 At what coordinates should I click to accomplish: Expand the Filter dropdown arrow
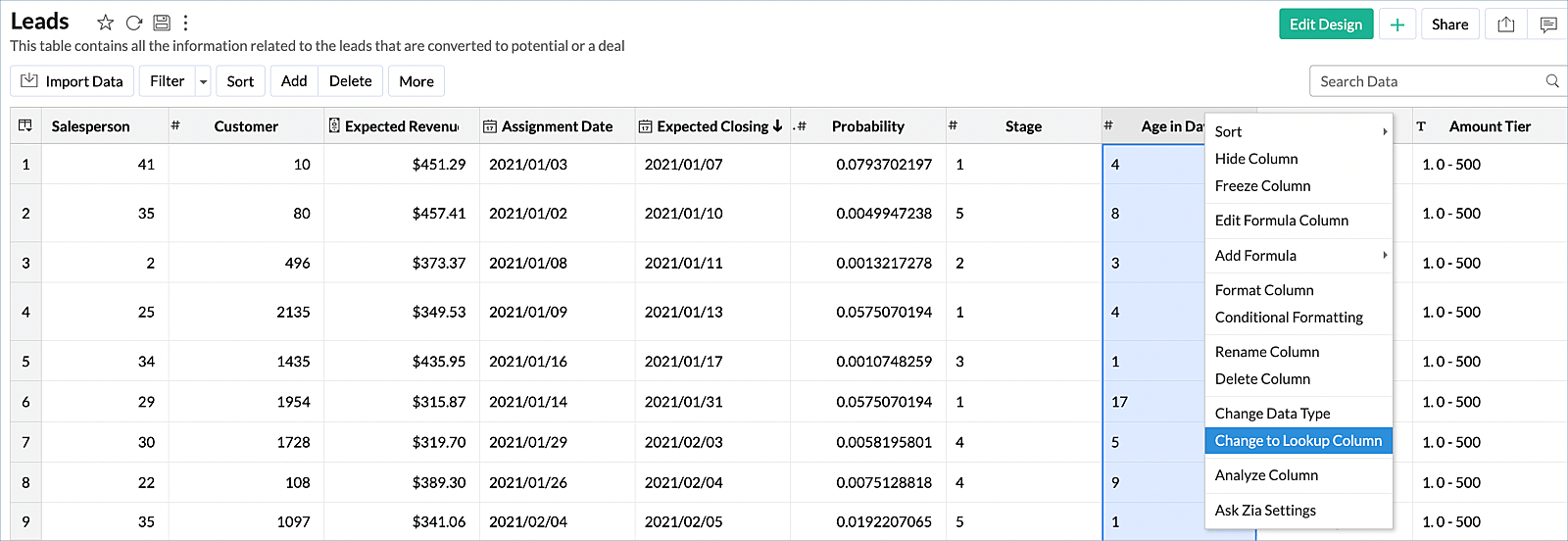[x=203, y=81]
